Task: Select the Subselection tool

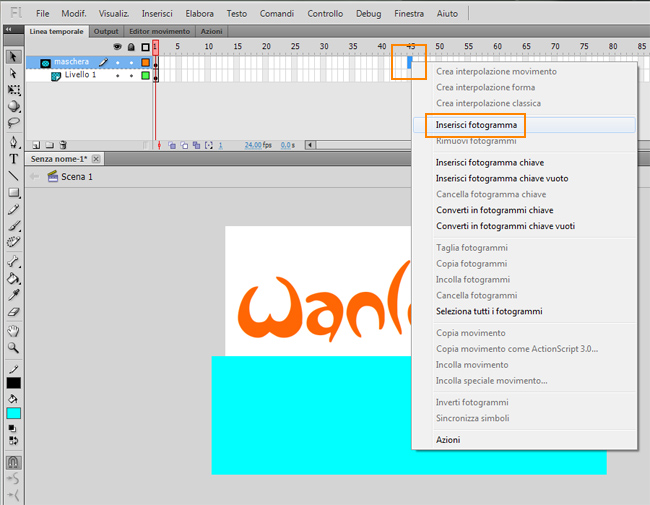Action: (x=13, y=73)
